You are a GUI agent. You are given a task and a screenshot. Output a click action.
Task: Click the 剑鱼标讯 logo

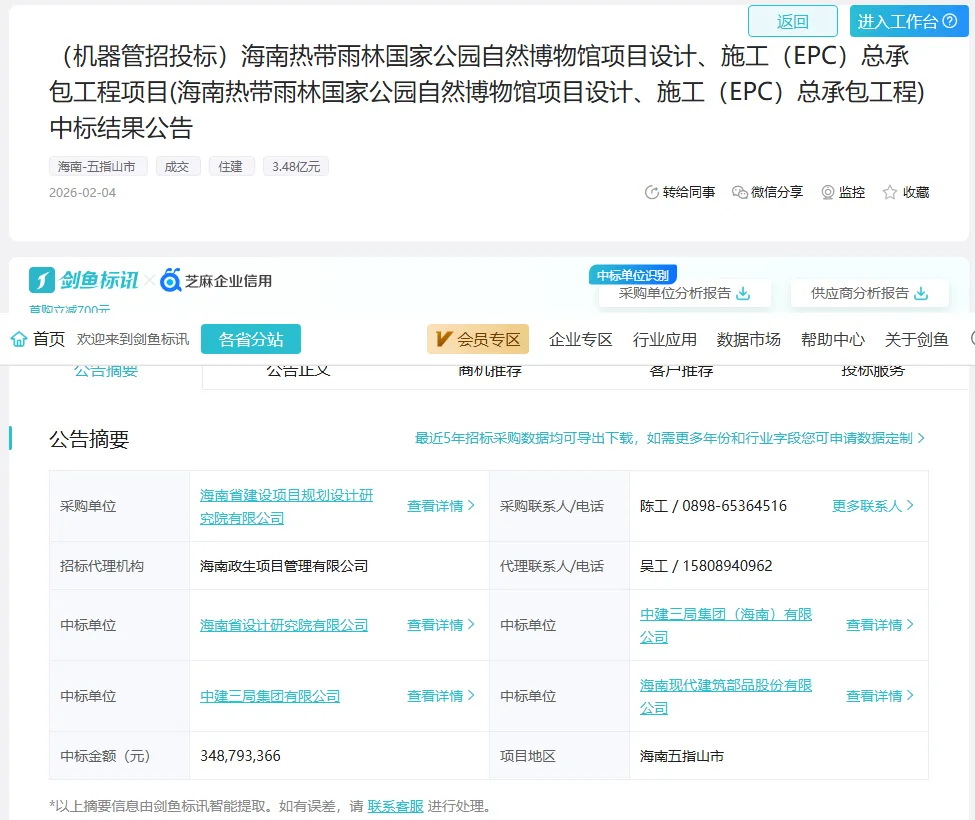tap(84, 280)
